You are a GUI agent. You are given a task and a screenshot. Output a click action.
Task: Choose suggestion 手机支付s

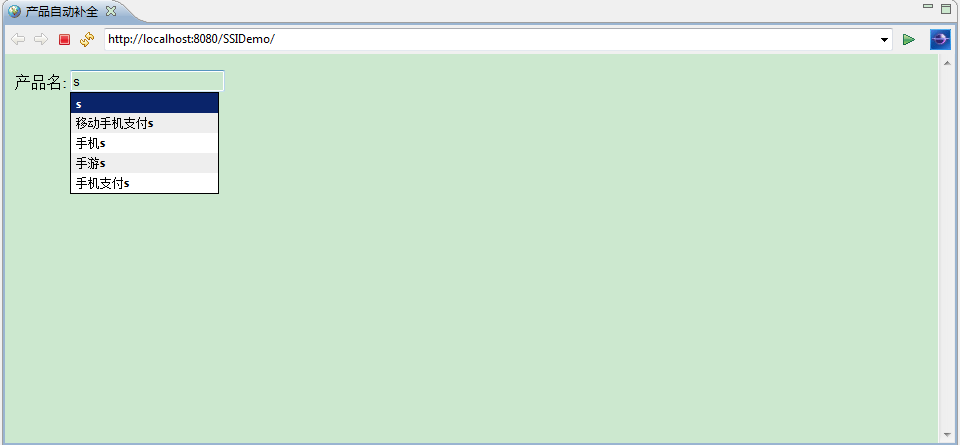coord(144,182)
